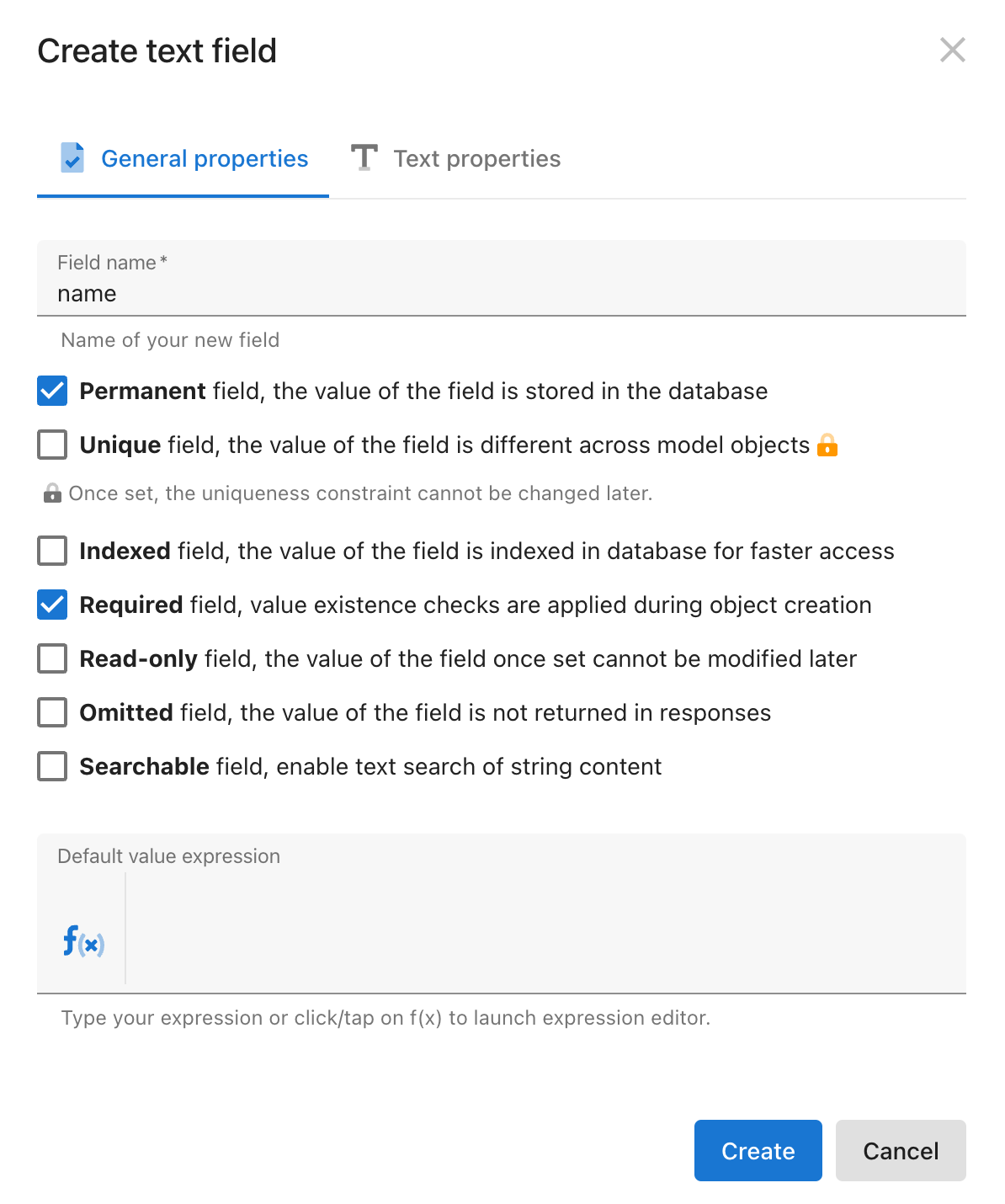Click the T icon beside Text properties

pyautogui.click(x=364, y=157)
